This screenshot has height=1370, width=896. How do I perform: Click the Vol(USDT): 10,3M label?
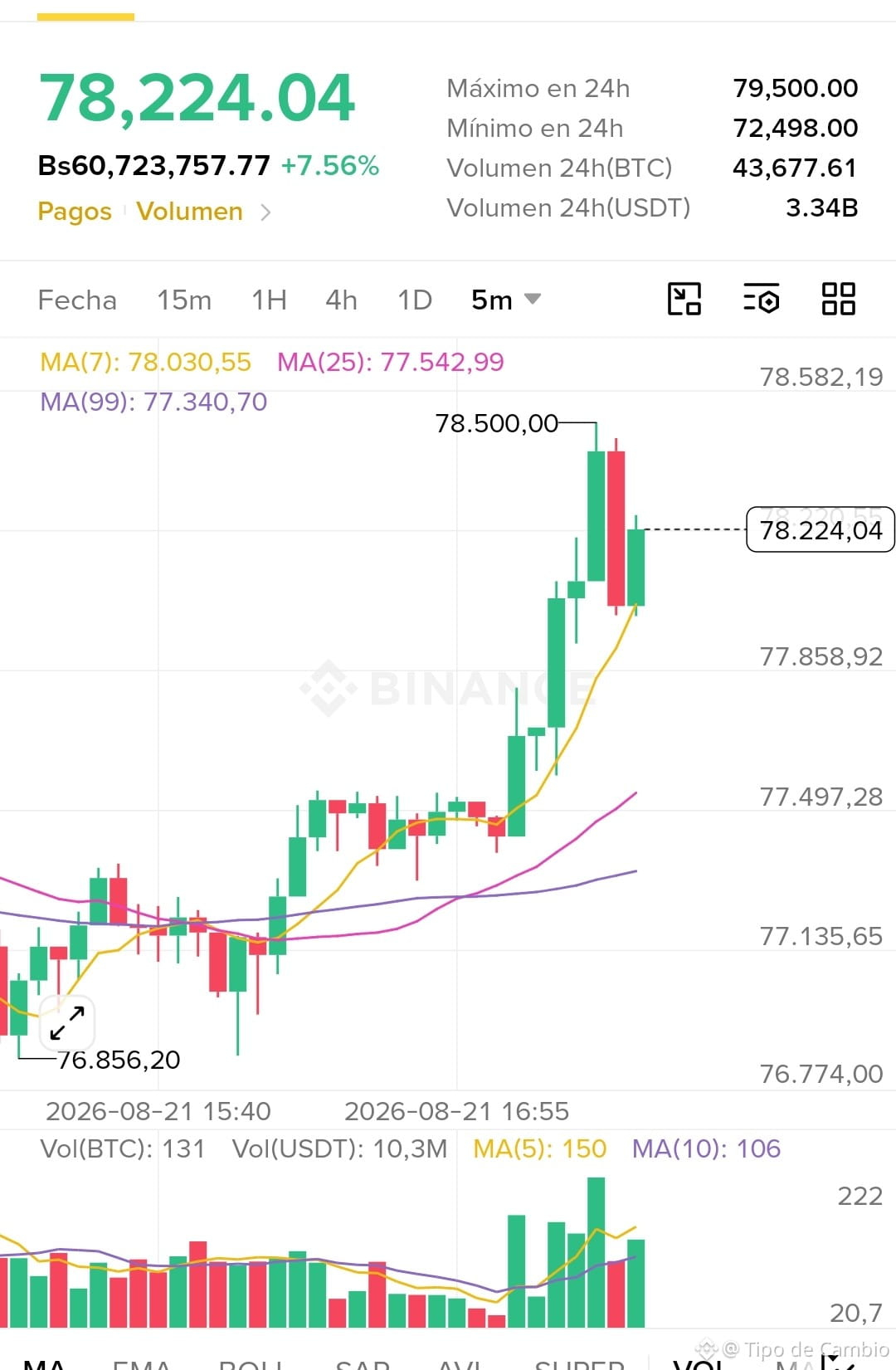click(339, 1148)
